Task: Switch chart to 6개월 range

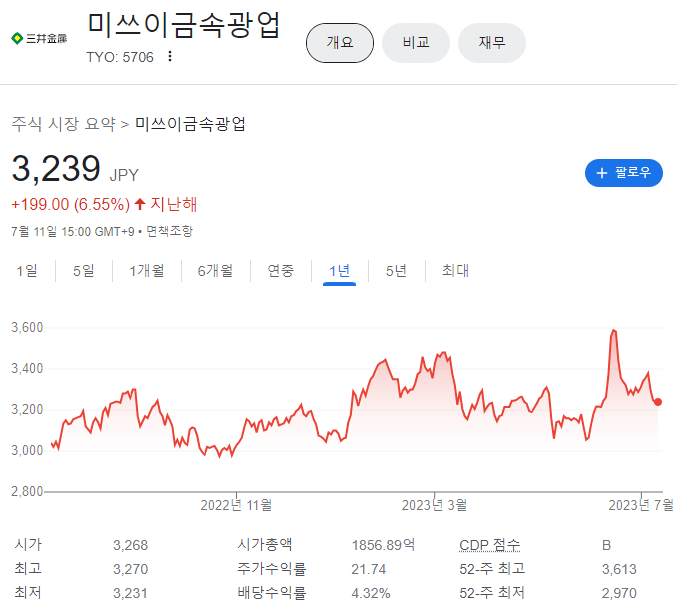Action: click(215, 271)
